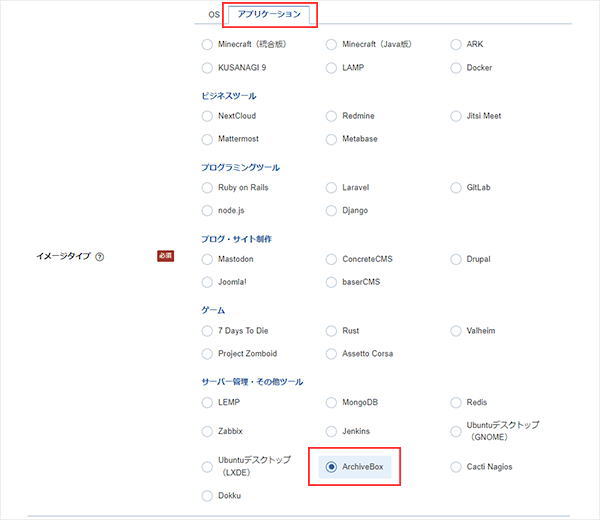The image size is (600, 520).
Task: Pick the LAMP application image
Action: [x=331, y=68]
